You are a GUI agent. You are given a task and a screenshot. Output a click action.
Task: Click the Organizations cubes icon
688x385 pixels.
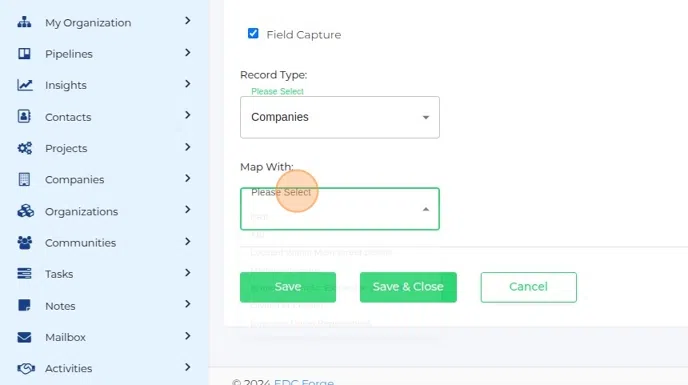pos(25,211)
